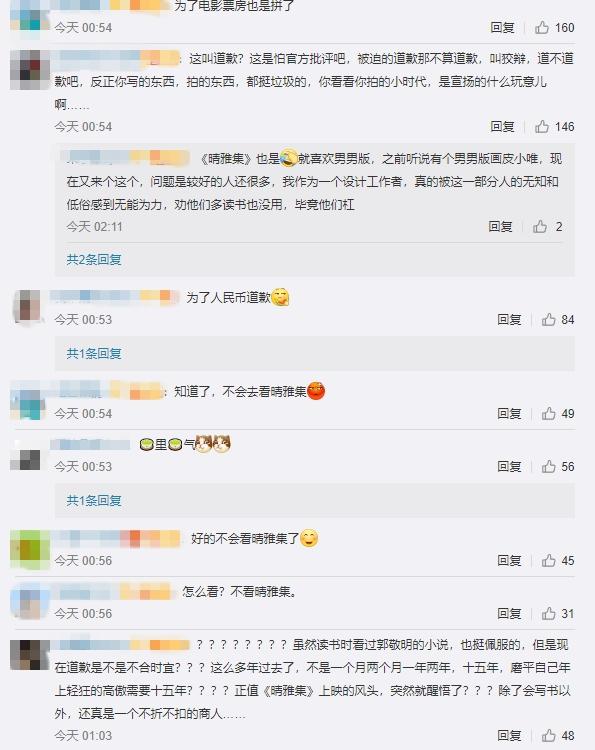The height and width of the screenshot is (750, 595).
Task: Expand 共1条回复 under the matcha emoji comment
Action: (94, 500)
